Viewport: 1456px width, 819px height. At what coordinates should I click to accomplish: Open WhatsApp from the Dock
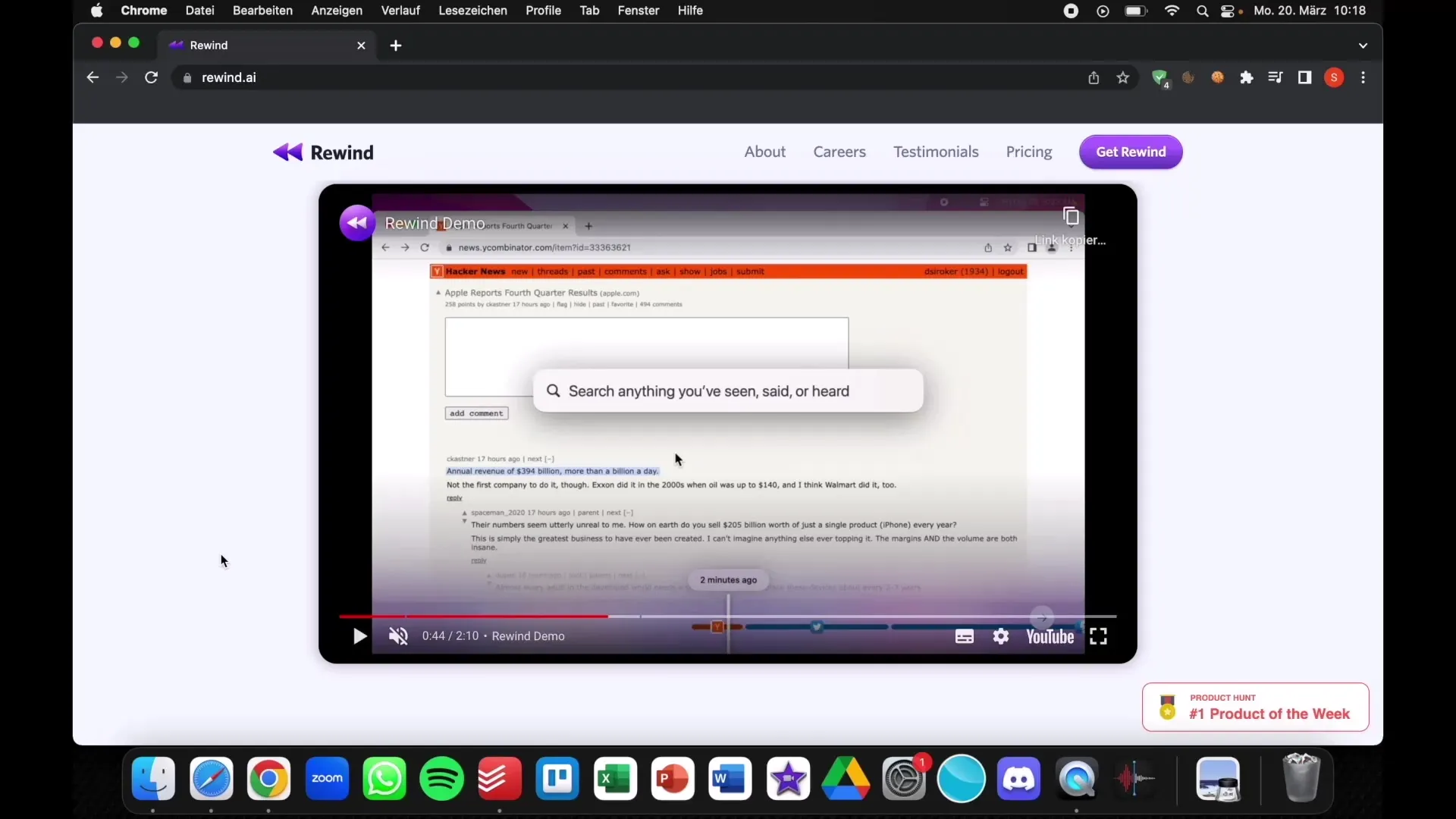tap(384, 779)
